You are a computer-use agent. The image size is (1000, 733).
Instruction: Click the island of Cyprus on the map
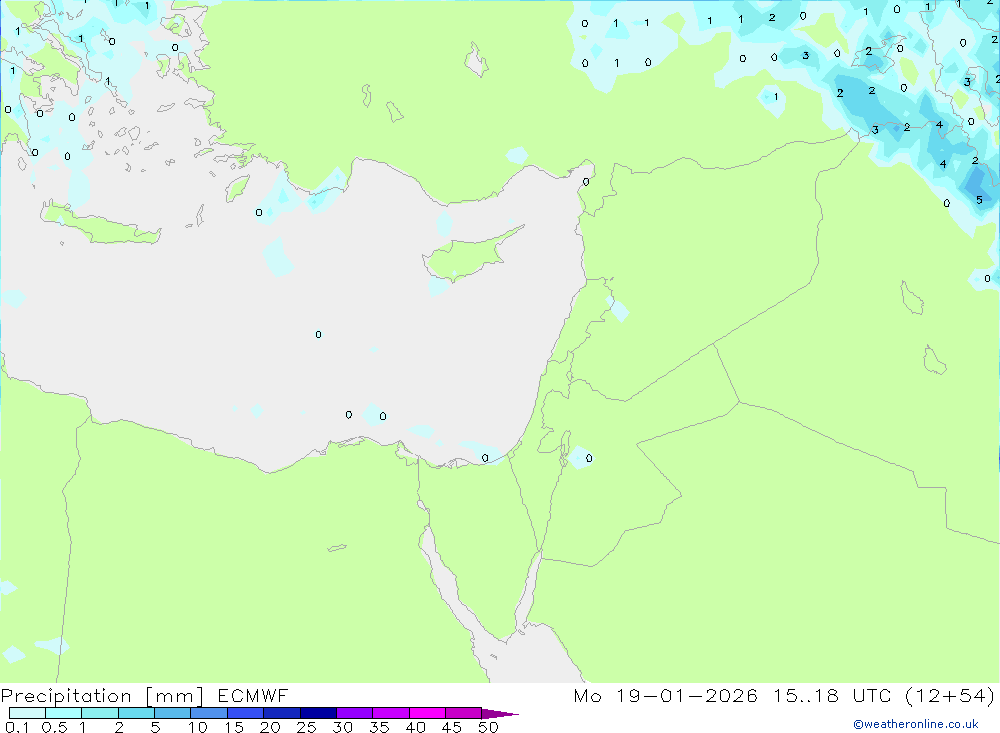pyautogui.click(x=466, y=257)
